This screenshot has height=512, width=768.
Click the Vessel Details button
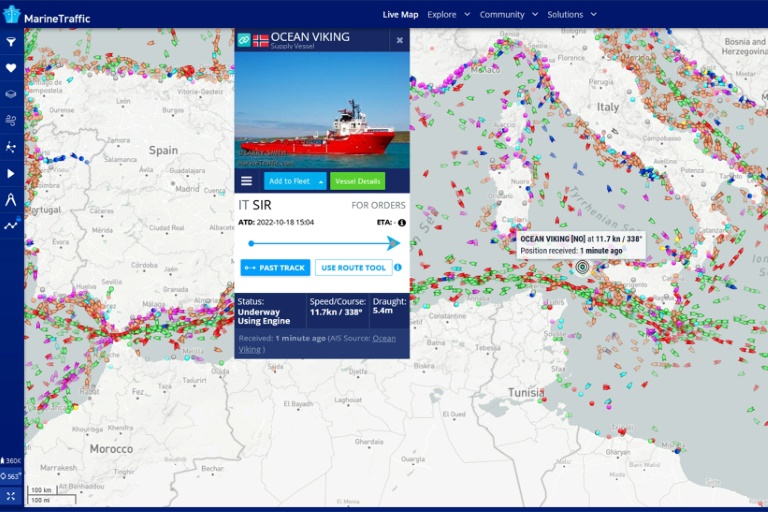pyautogui.click(x=357, y=181)
